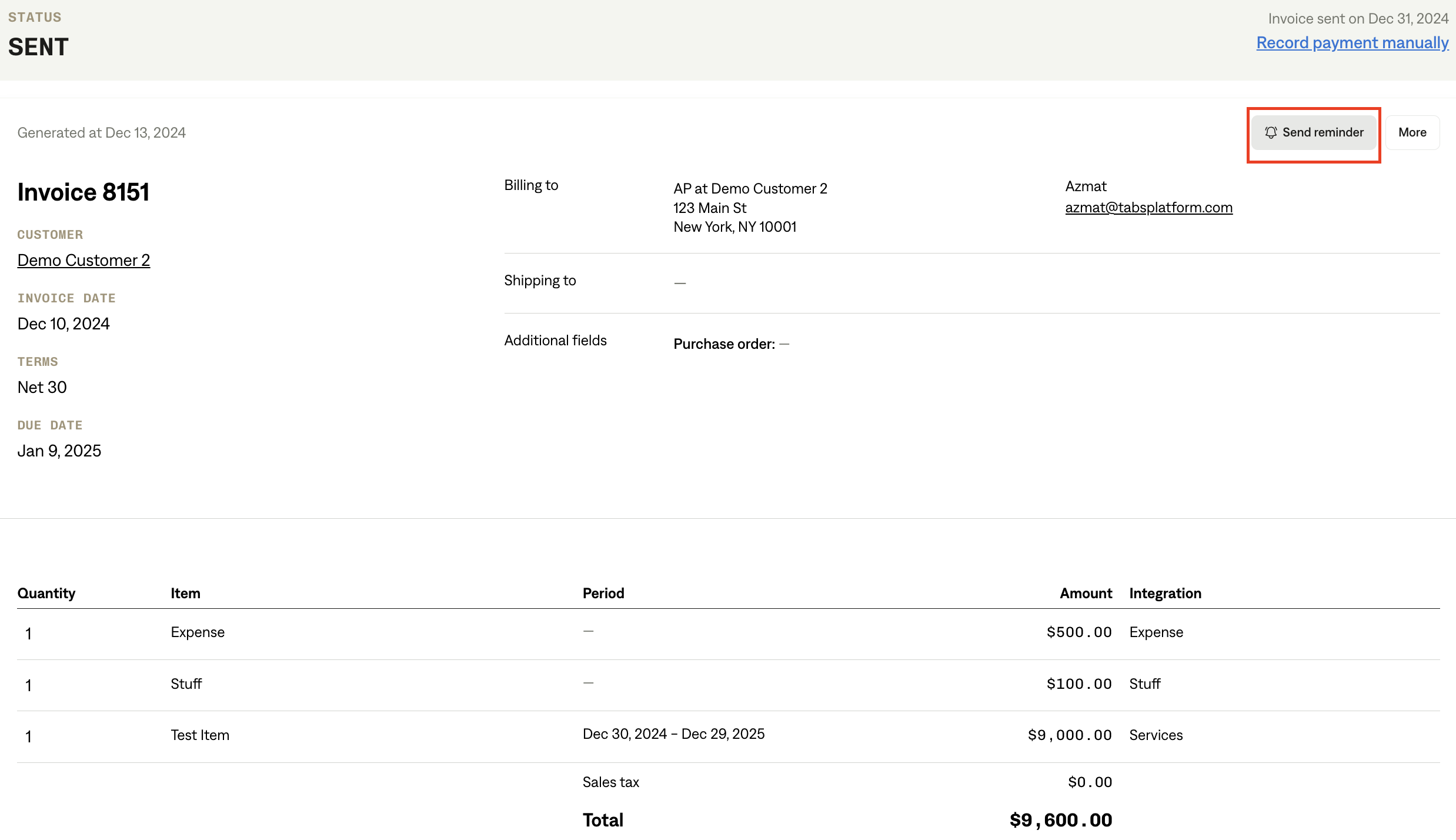This screenshot has width=1456, height=840.
Task: Select the Invoice 8151 heading
Action: (83, 192)
